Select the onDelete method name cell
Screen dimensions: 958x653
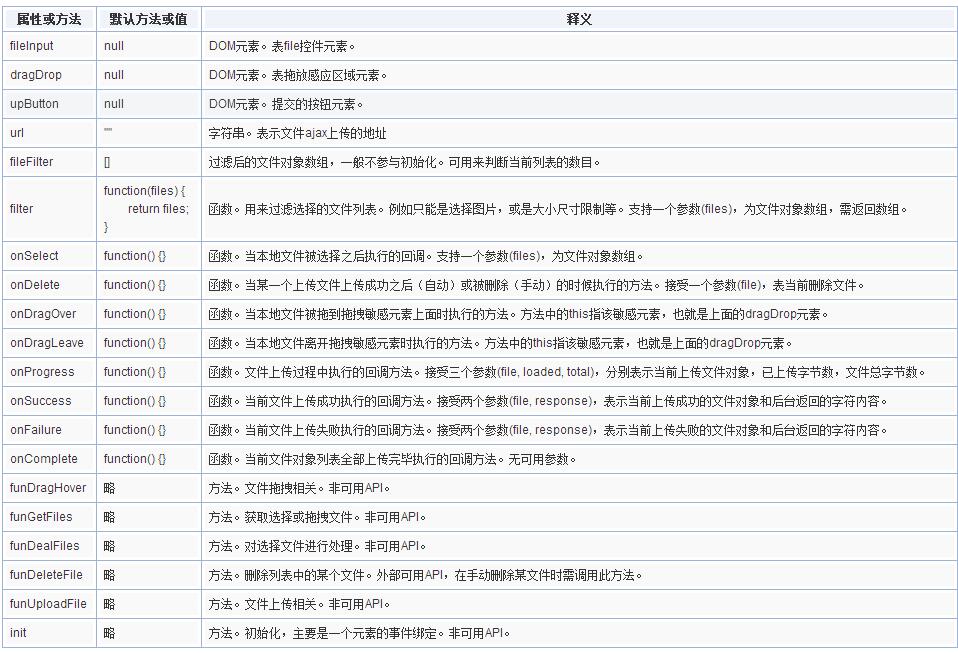click(x=35, y=285)
